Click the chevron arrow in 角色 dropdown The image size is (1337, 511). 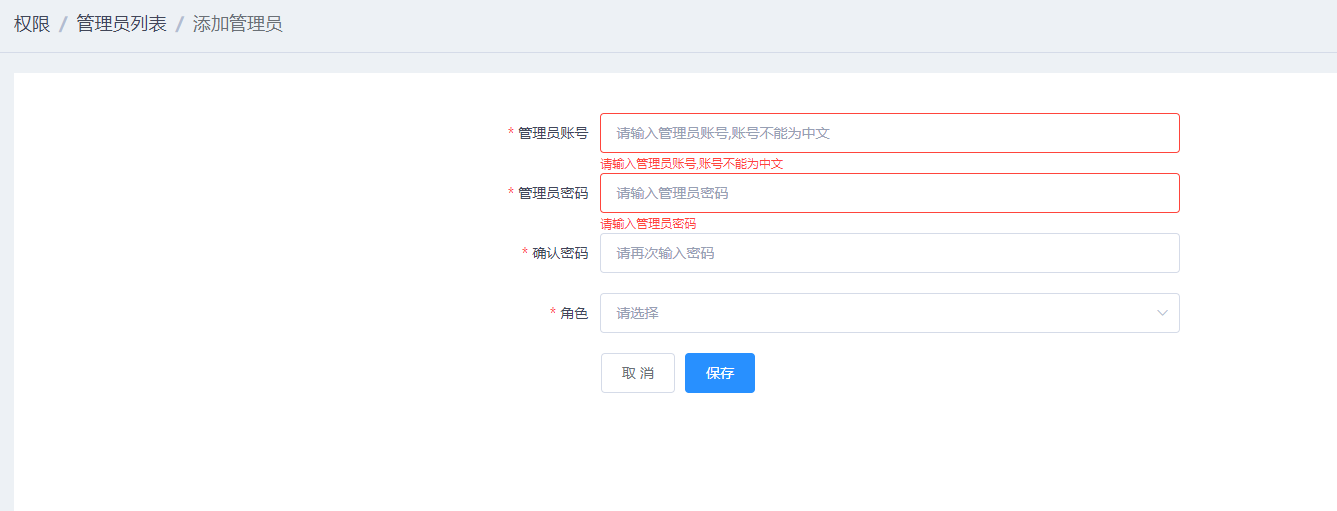point(1162,313)
